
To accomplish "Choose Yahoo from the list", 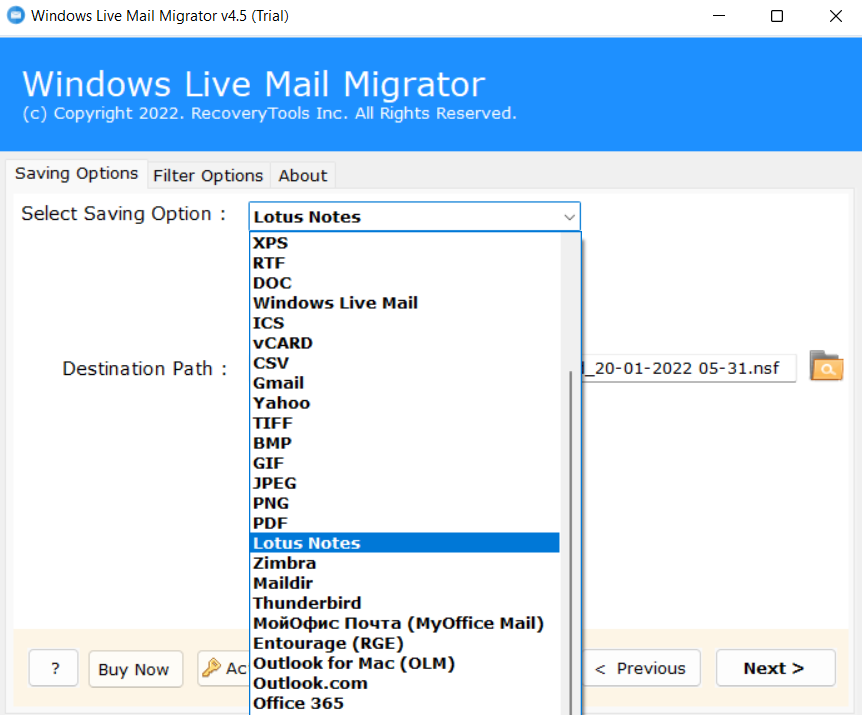I will click(405, 403).
